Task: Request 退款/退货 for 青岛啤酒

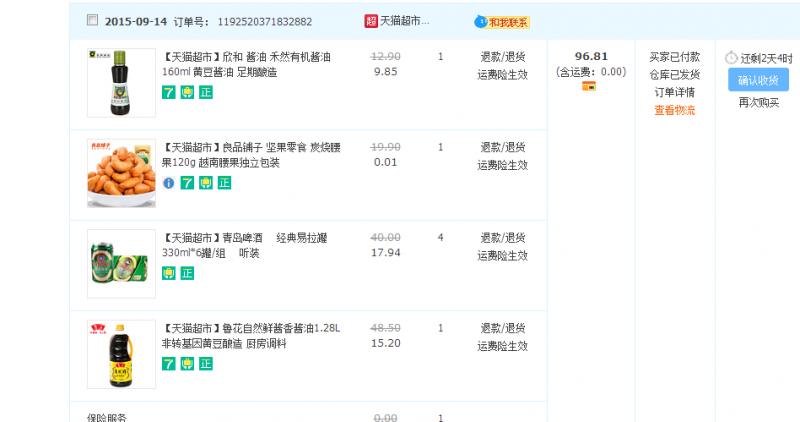Action: click(x=503, y=237)
